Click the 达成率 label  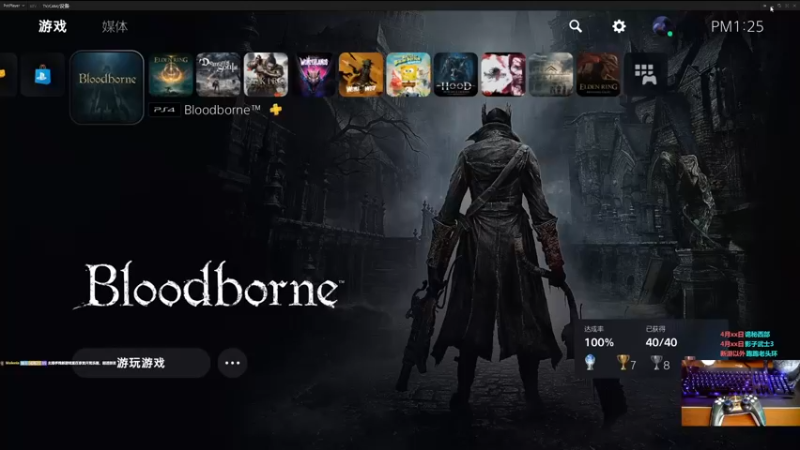click(594, 329)
